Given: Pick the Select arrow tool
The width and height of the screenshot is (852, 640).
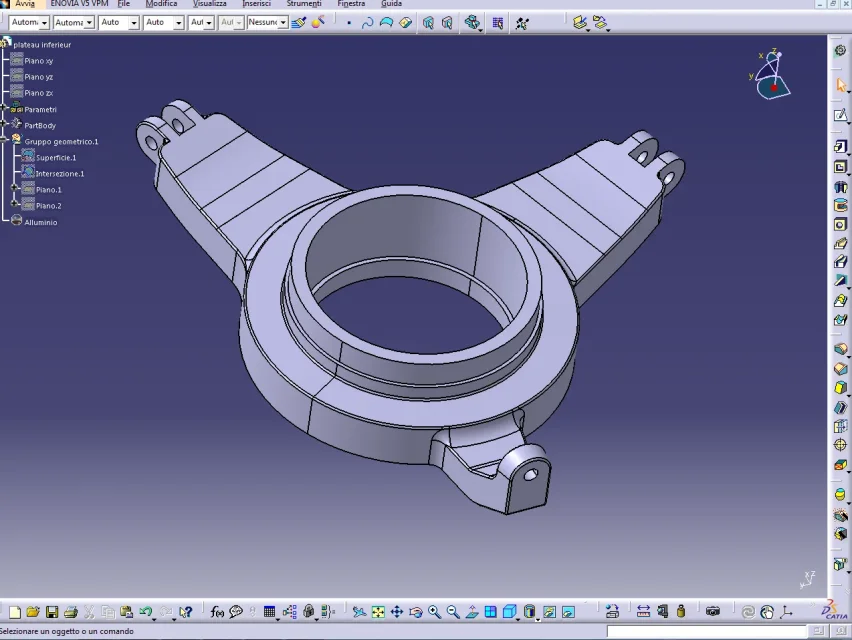Looking at the screenshot, I should tap(841, 85).
